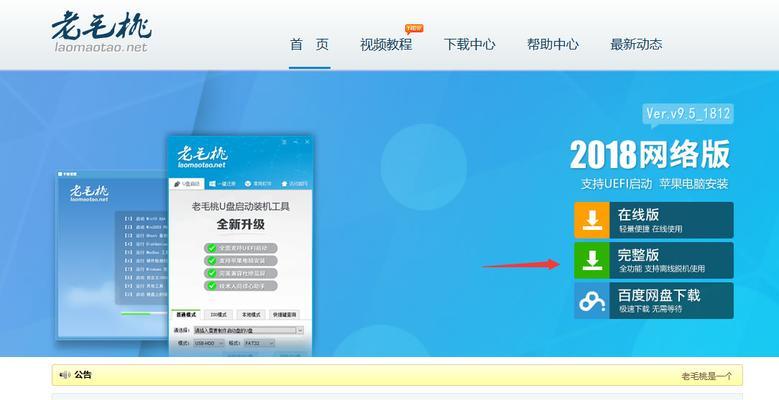Select the Windows-logo tab in preview window
Viewport: 779px width, 400px height.
click(x=222, y=183)
